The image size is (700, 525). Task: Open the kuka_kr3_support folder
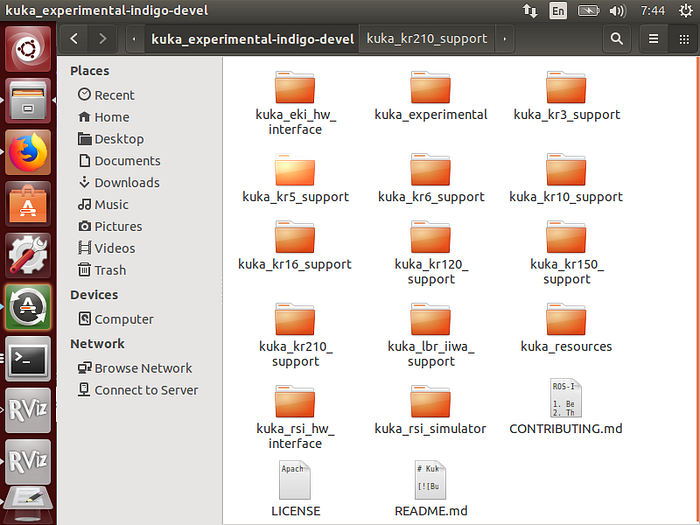coord(566,96)
